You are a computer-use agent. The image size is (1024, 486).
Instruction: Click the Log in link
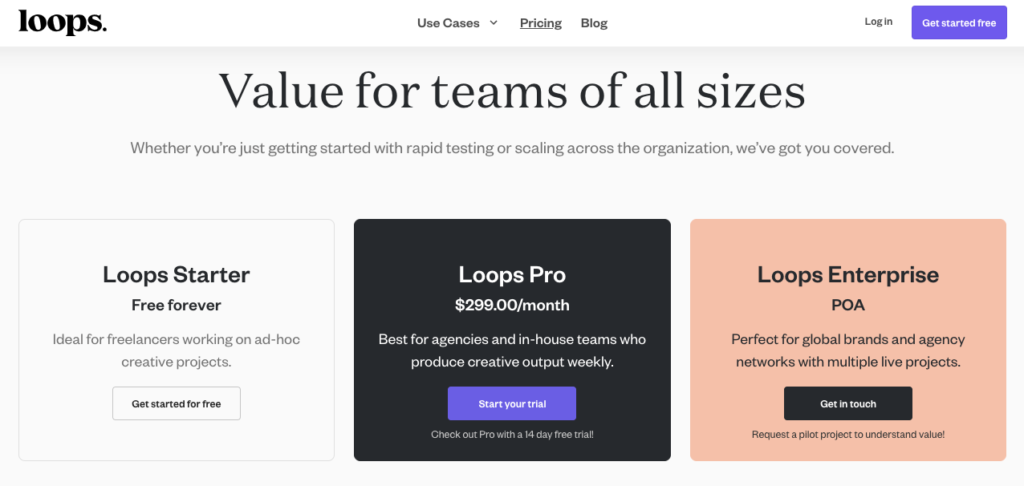pyautogui.click(x=878, y=22)
